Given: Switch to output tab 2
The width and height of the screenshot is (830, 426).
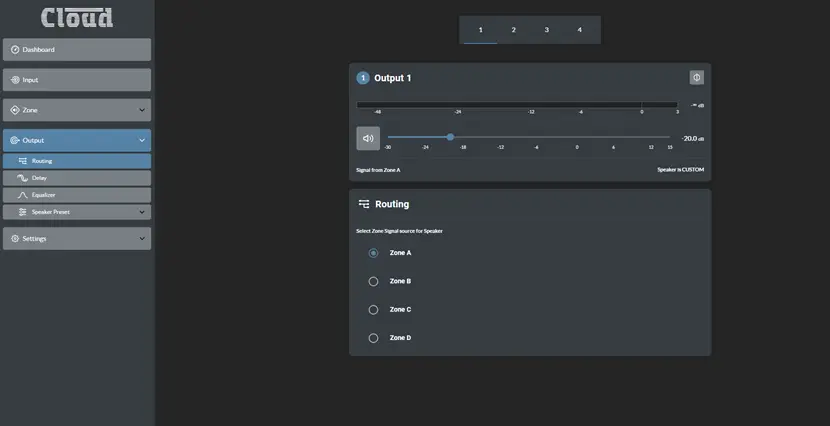Looking at the screenshot, I should [x=514, y=30].
